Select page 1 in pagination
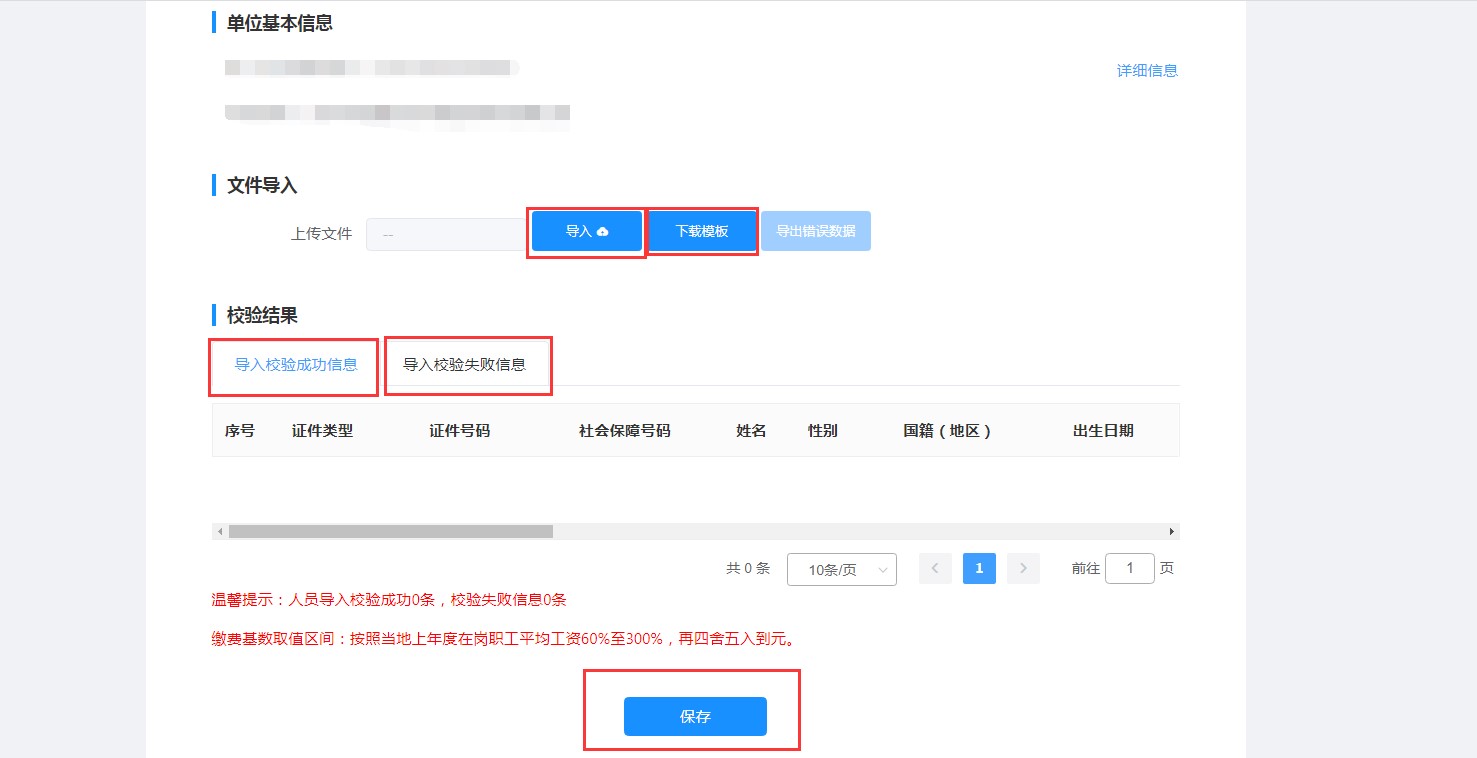Image resolution: width=1477 pixels, height=758 pixels. tap(979, 568)
